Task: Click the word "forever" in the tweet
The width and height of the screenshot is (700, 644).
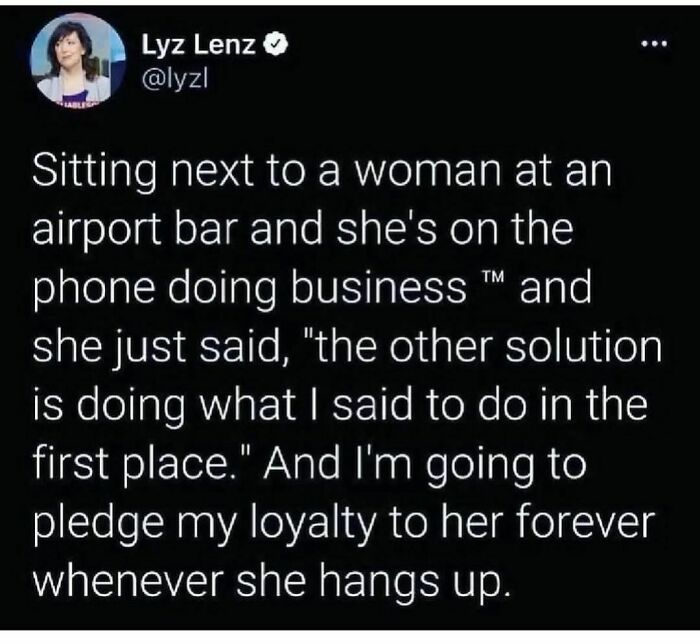Action: [585, 522]
